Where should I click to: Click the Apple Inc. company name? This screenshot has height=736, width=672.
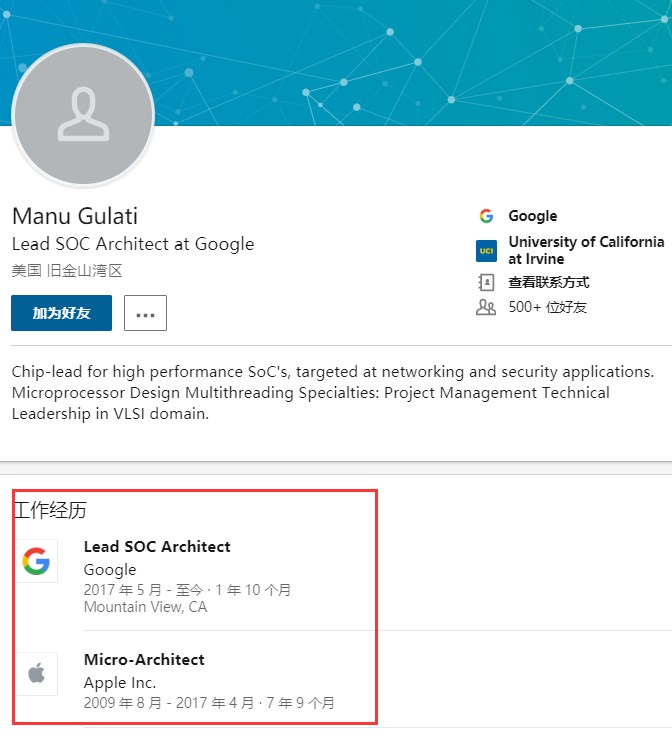point(120,683)
